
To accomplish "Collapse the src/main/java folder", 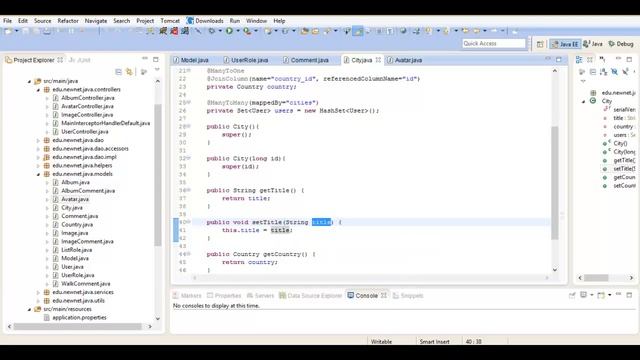I will coord(29,81).
